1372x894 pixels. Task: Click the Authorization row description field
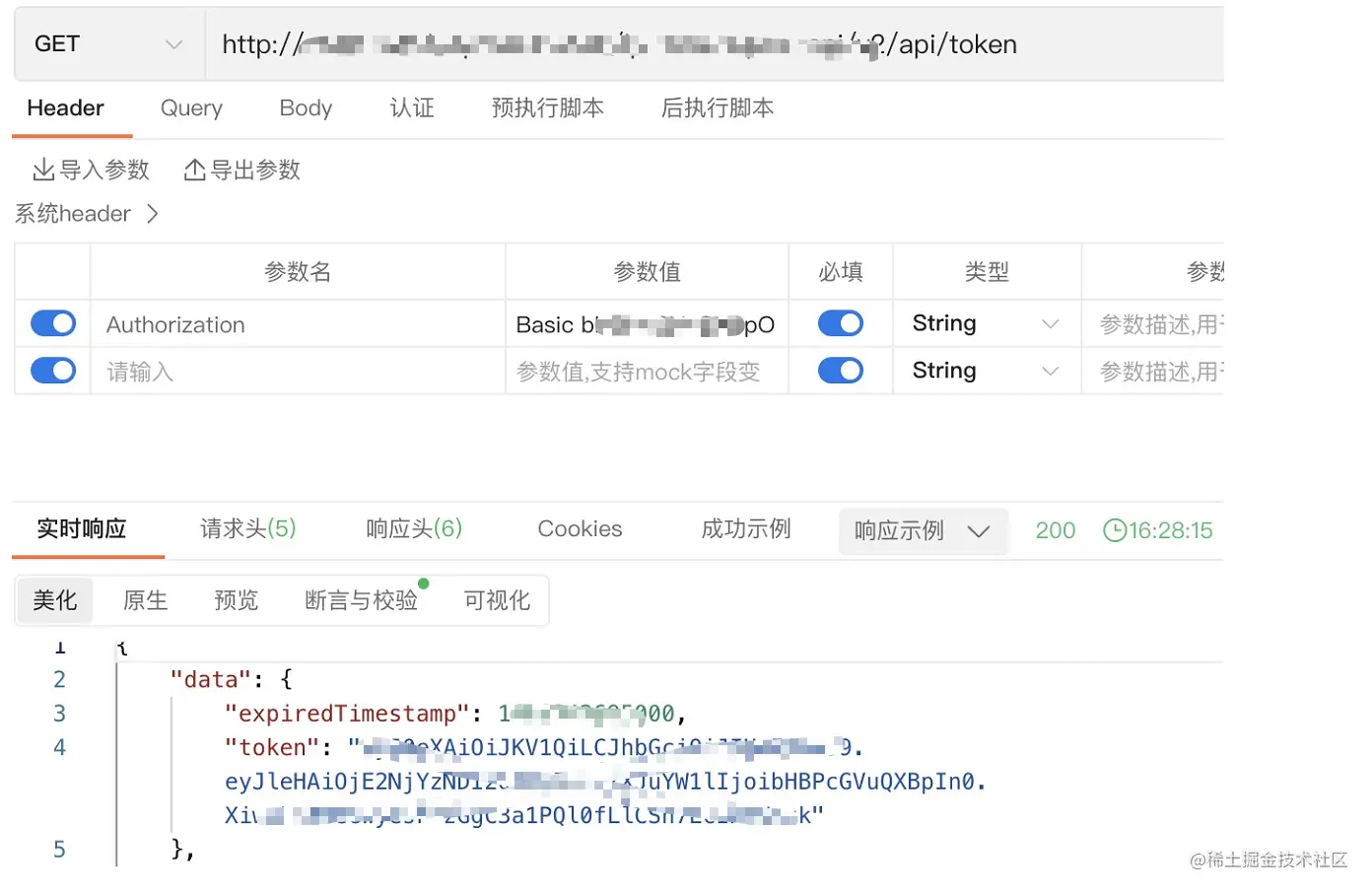coord(1153,324)
